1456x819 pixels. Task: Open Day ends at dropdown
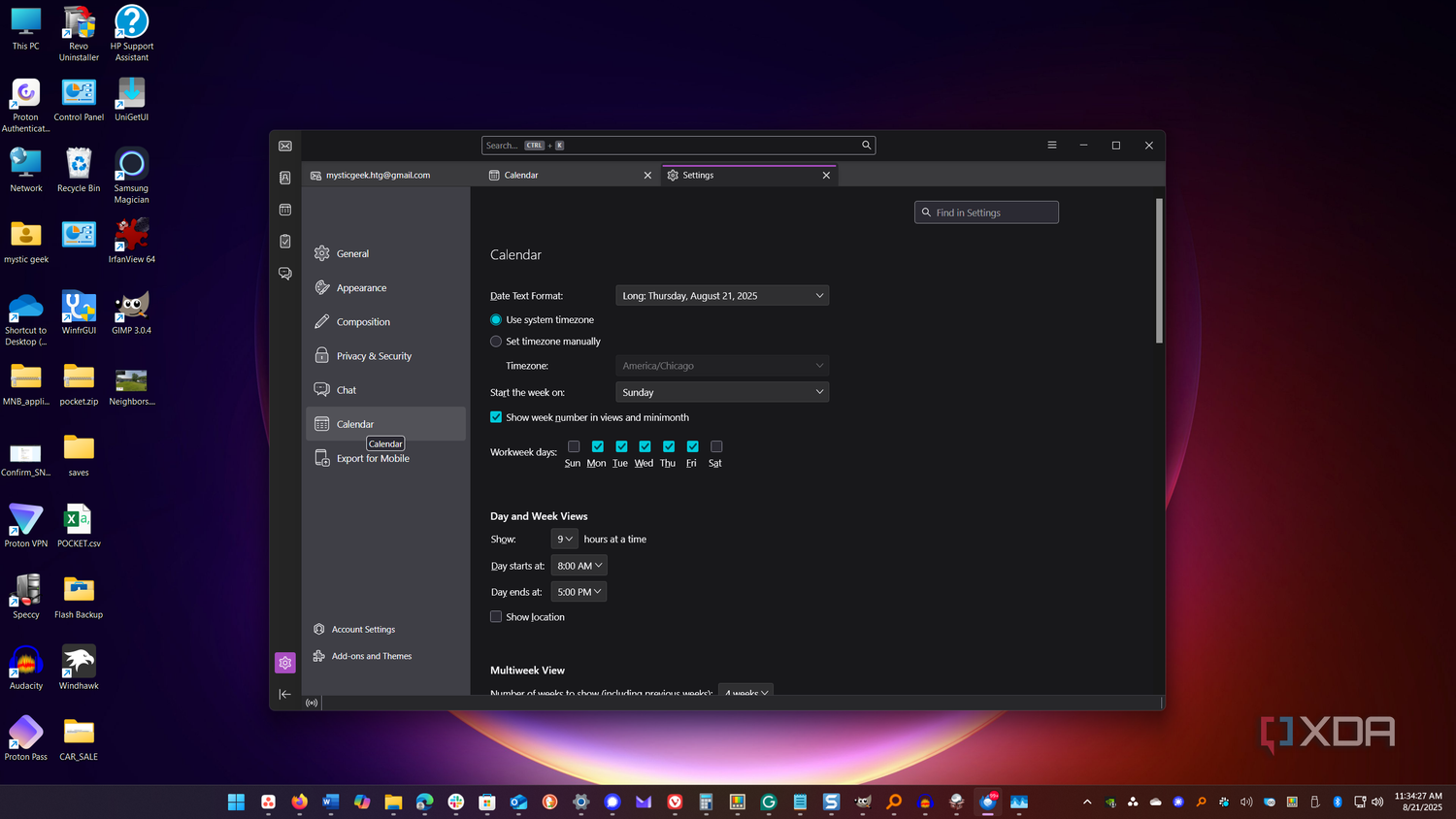579,592
